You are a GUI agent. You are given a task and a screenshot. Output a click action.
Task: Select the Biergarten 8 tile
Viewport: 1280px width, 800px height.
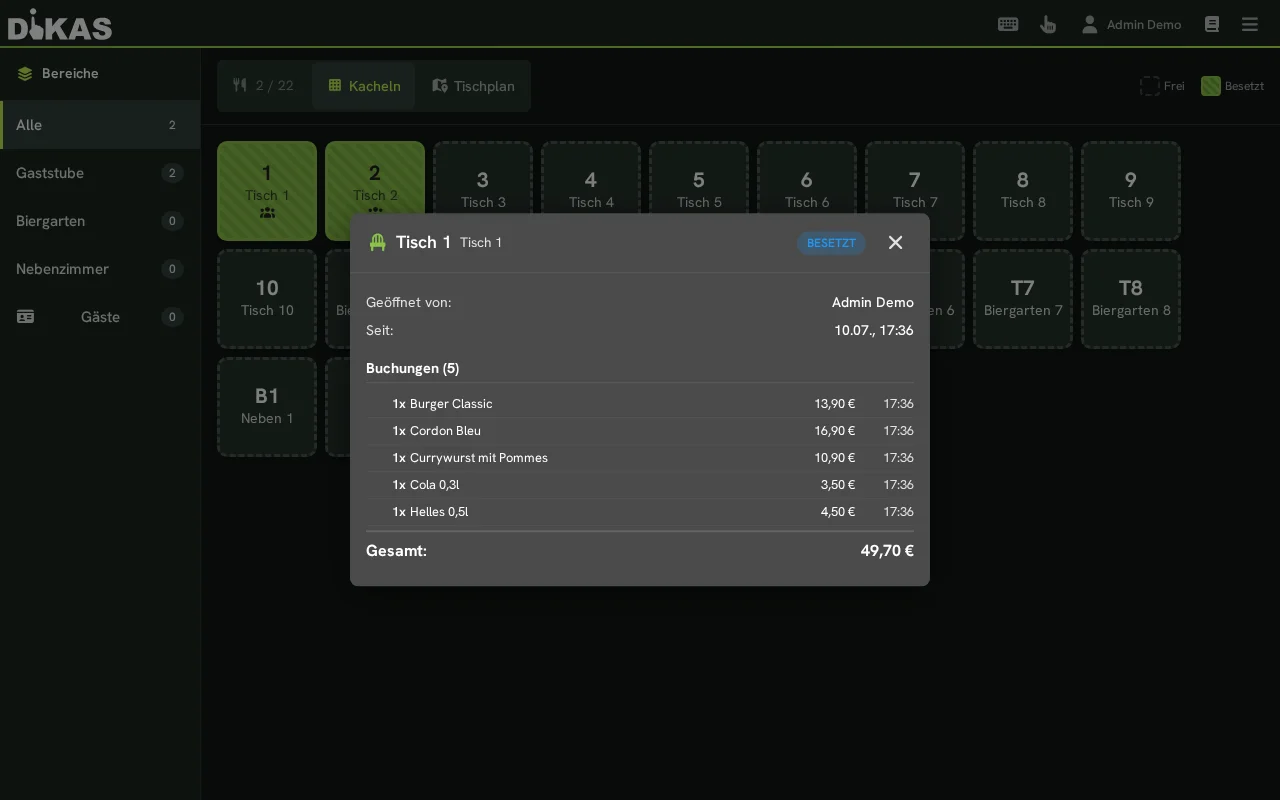pyautogui.click(x=1131, y=299)
